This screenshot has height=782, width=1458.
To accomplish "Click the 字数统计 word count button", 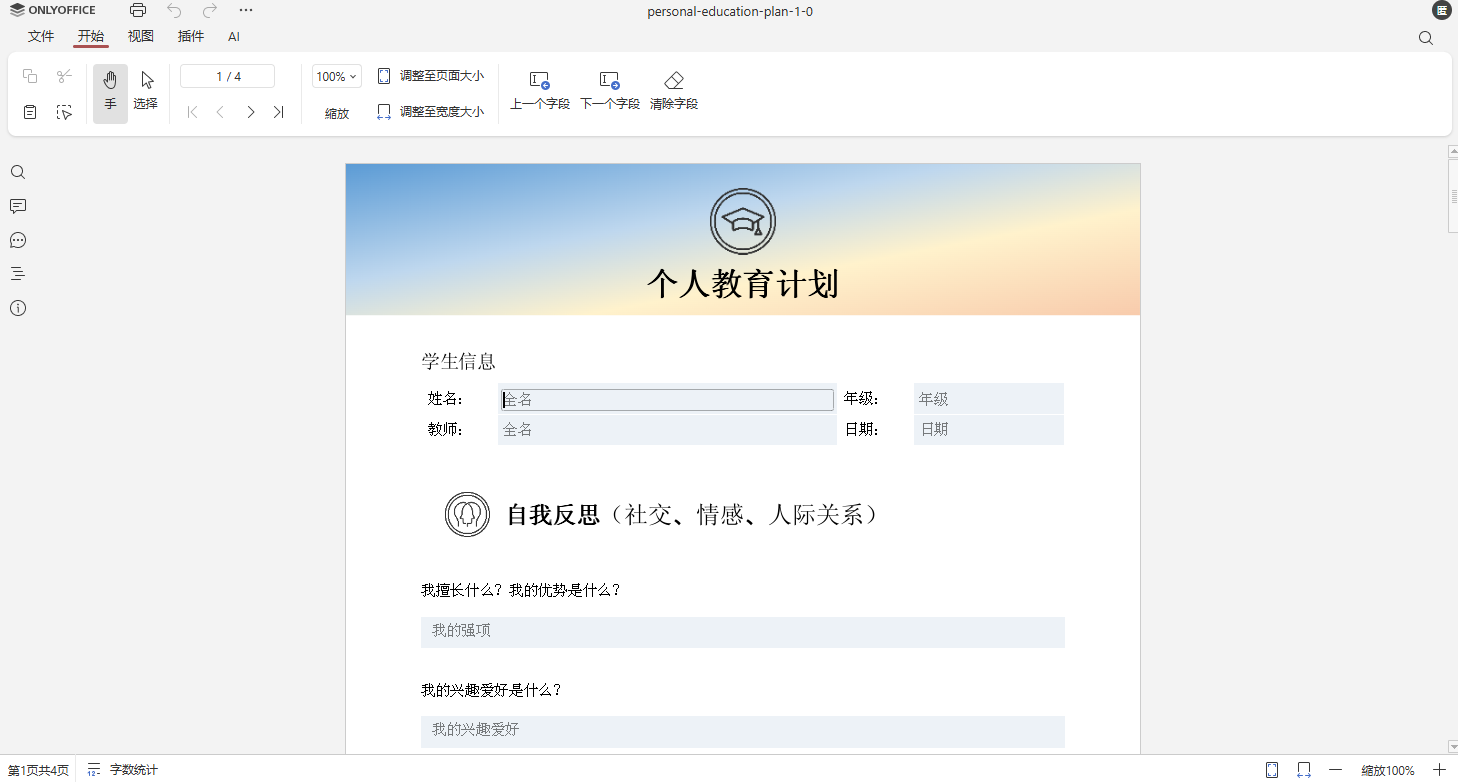I will 123,770.
